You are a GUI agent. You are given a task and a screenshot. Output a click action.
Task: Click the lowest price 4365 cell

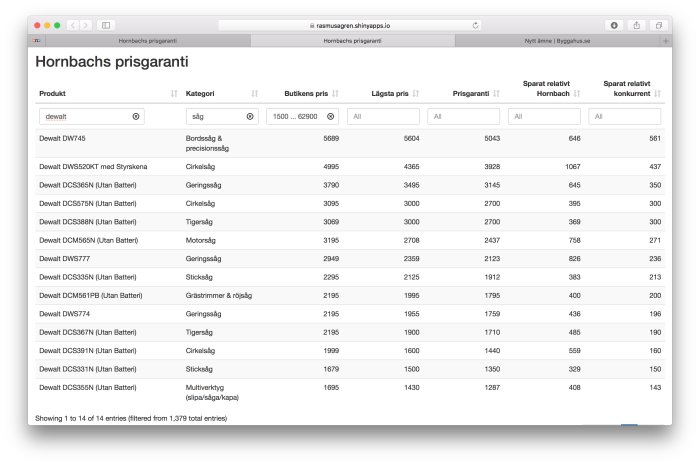pos(411,166)
